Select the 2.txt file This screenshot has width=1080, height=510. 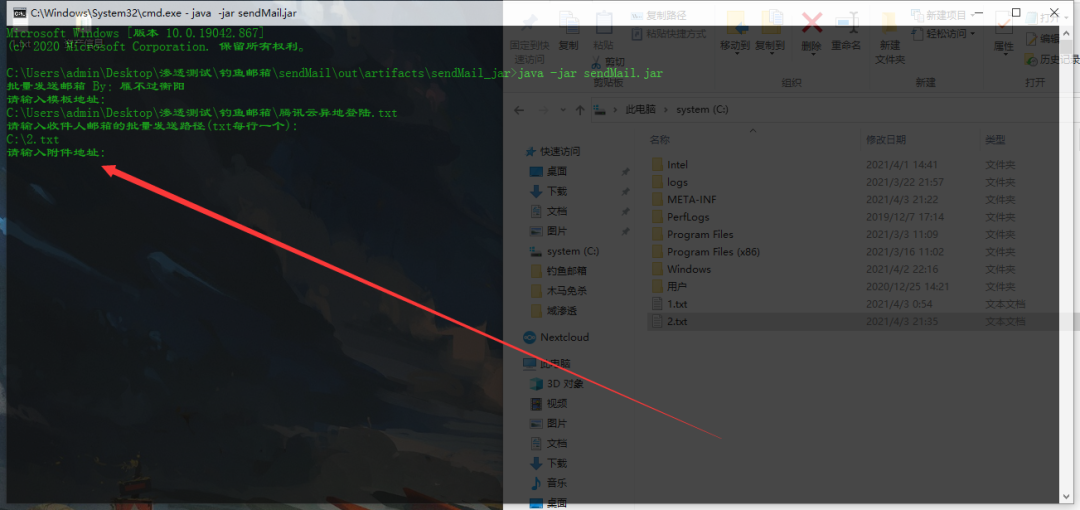(669, 322)
